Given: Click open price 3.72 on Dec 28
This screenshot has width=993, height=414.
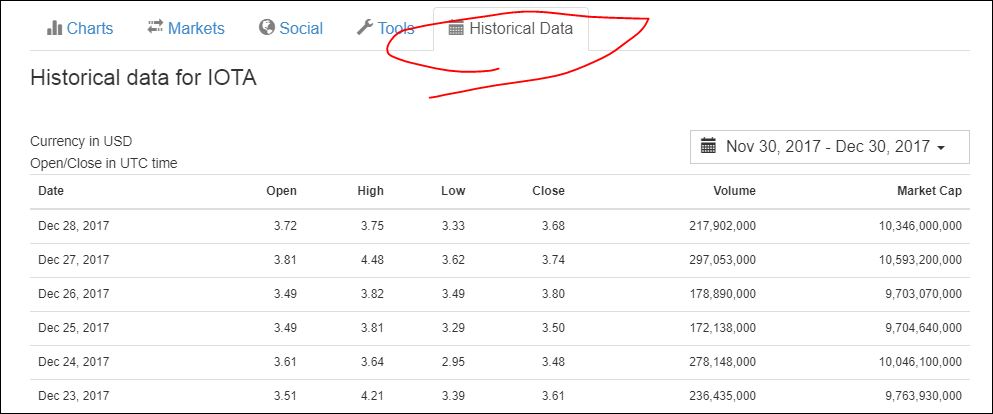Looking at the screenshot, I should pos(285,225).
